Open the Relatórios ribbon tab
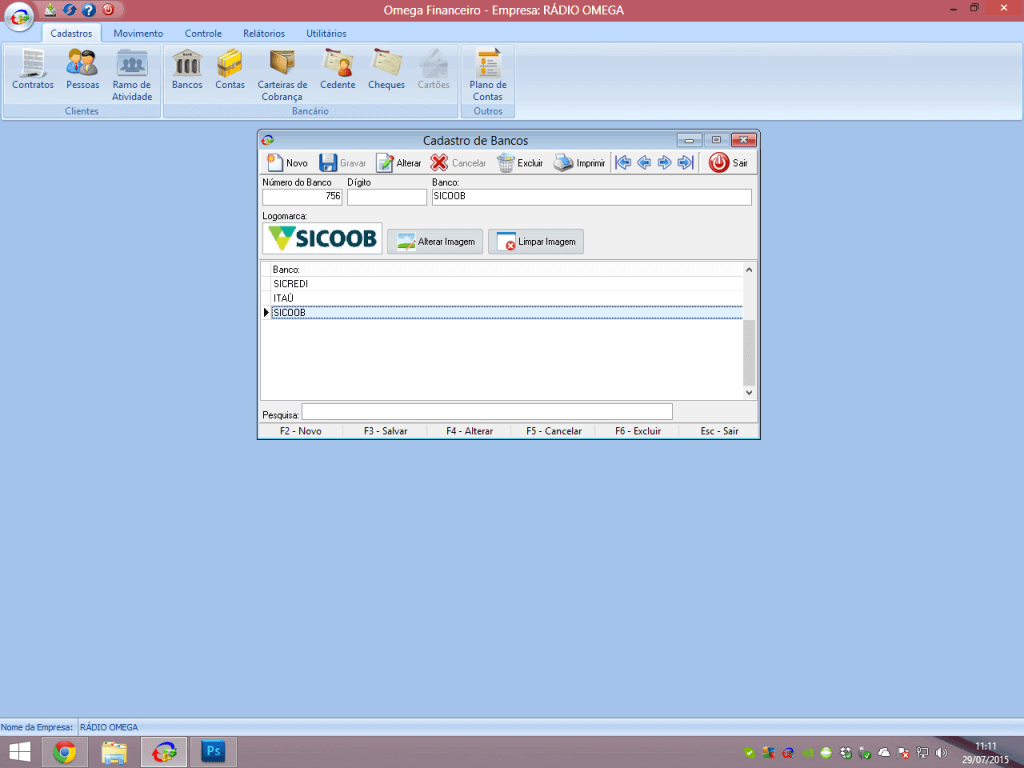 click(x=263, y=33)
